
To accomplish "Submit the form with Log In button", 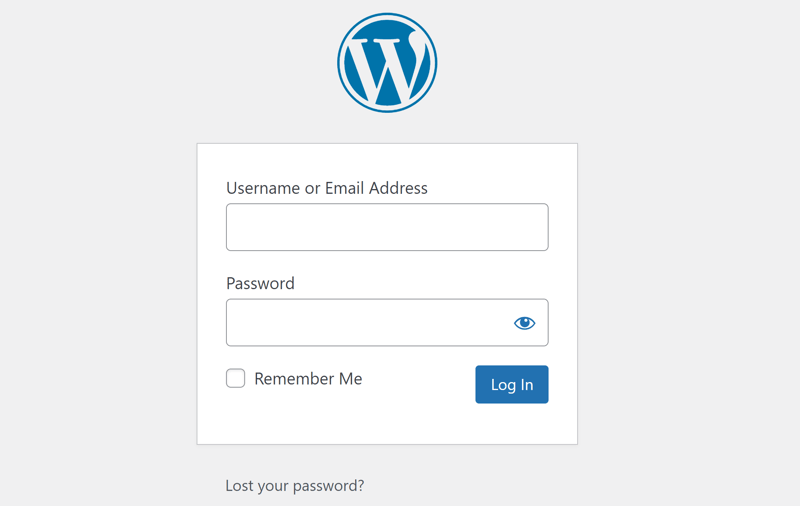I will (x=512, y=384).
